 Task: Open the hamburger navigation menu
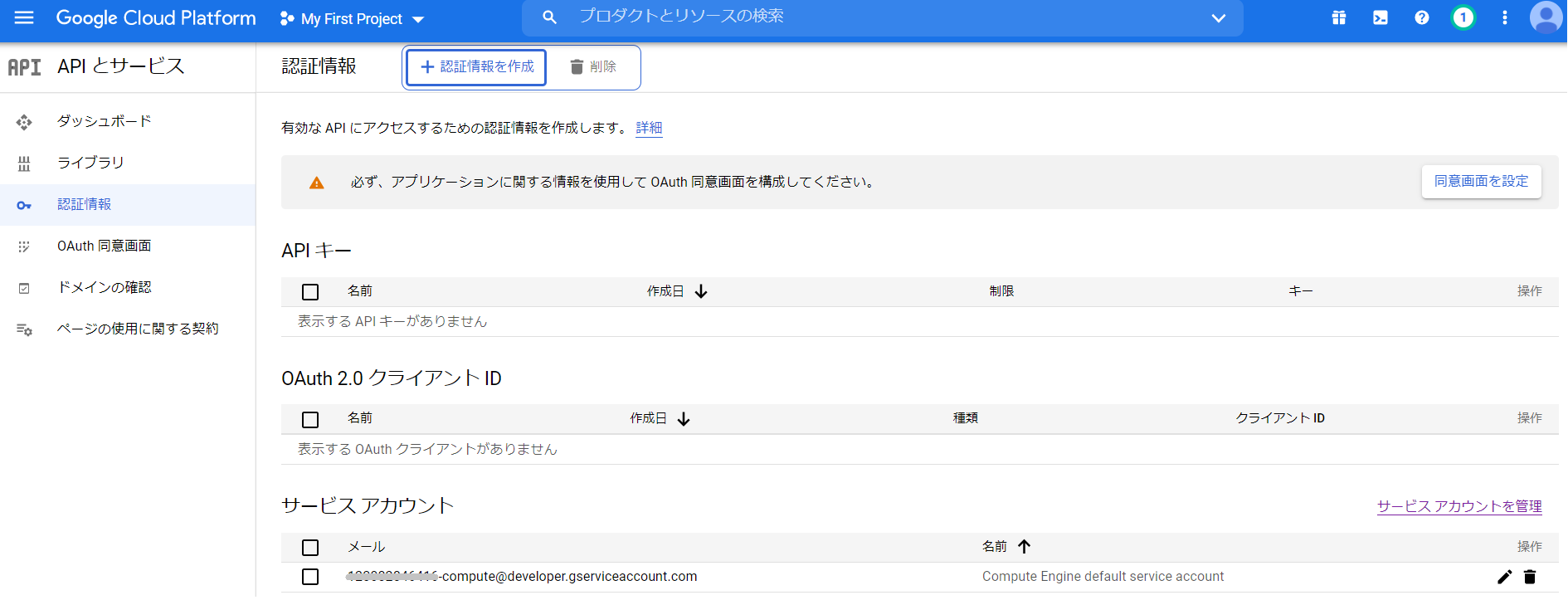(x=24, y=17)
